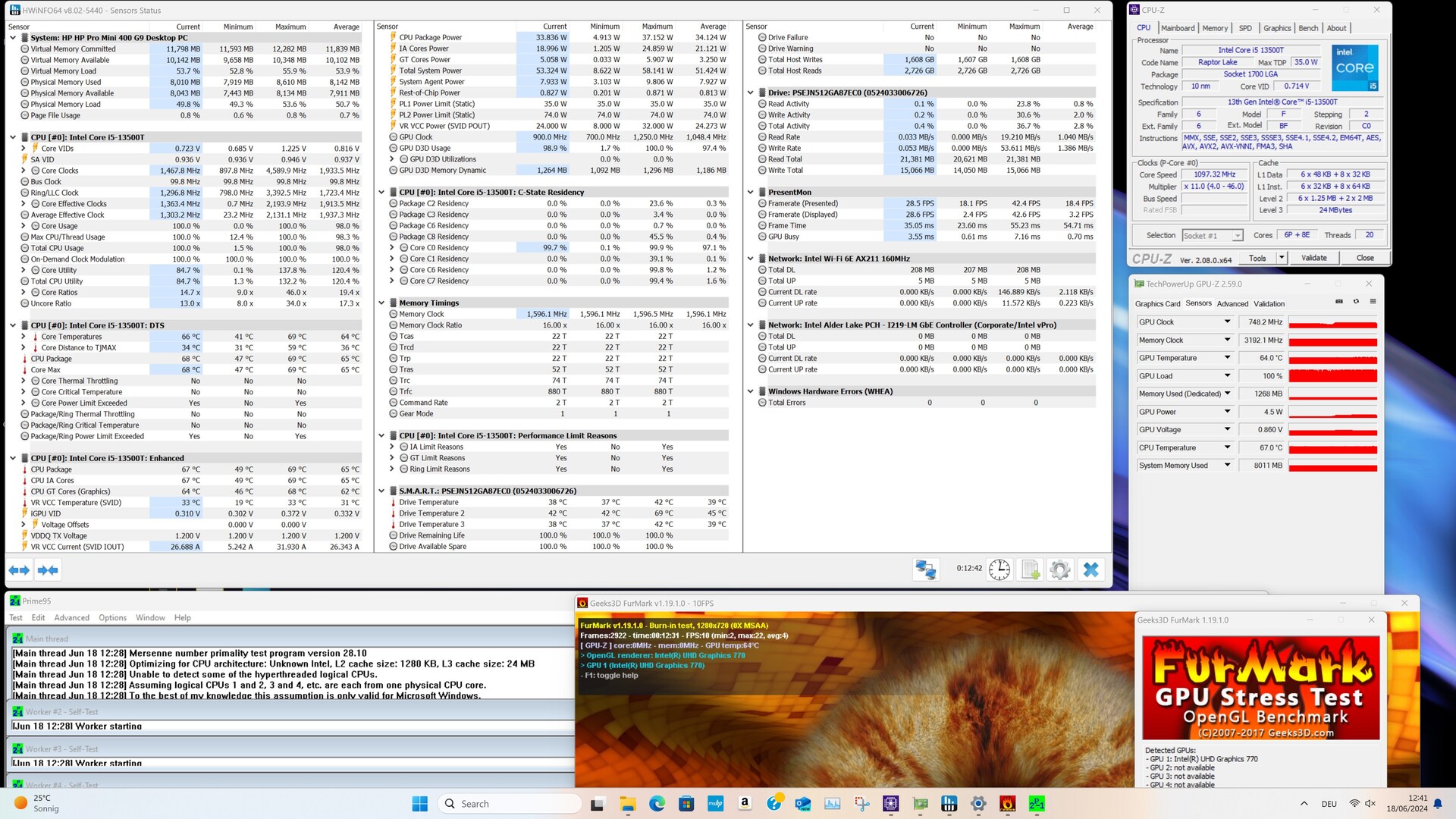
Task: Open the Prime95 Advanced menu
Action: click(x=72, y=618)
